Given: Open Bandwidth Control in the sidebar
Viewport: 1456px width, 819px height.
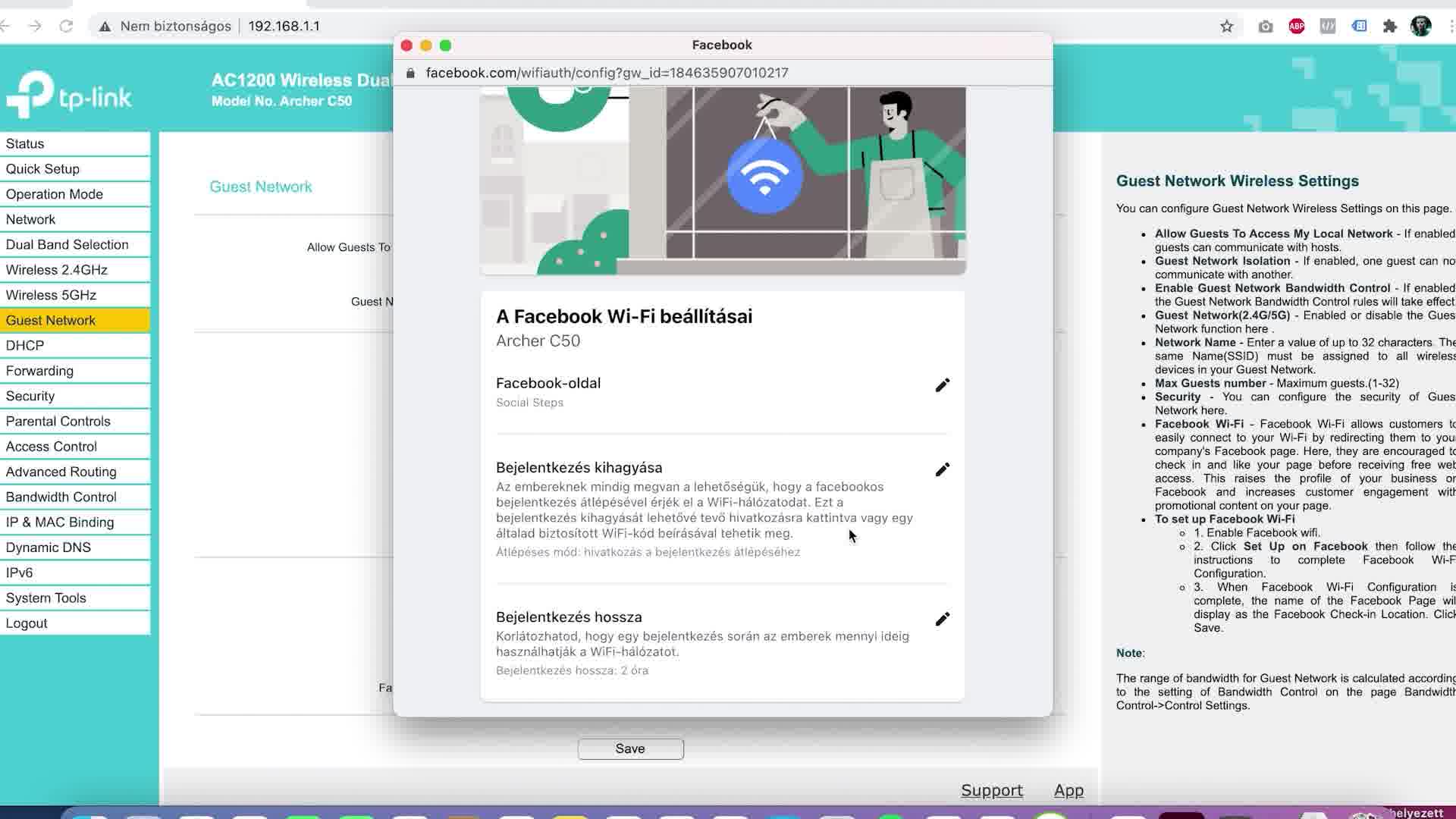Looking at the screenshot, I should click(75, 497).
